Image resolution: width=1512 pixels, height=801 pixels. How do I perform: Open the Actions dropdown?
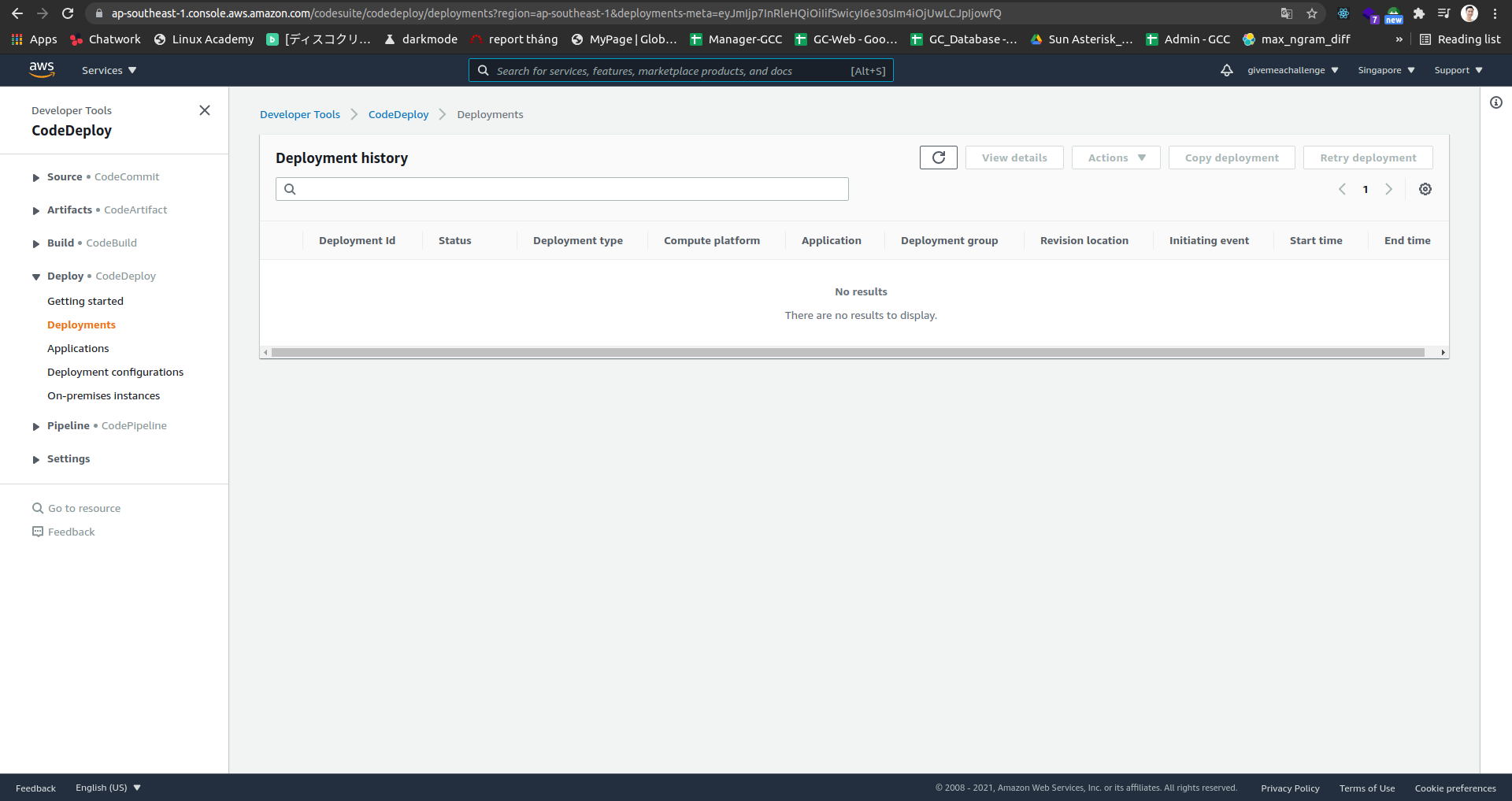coord(1115,158)
